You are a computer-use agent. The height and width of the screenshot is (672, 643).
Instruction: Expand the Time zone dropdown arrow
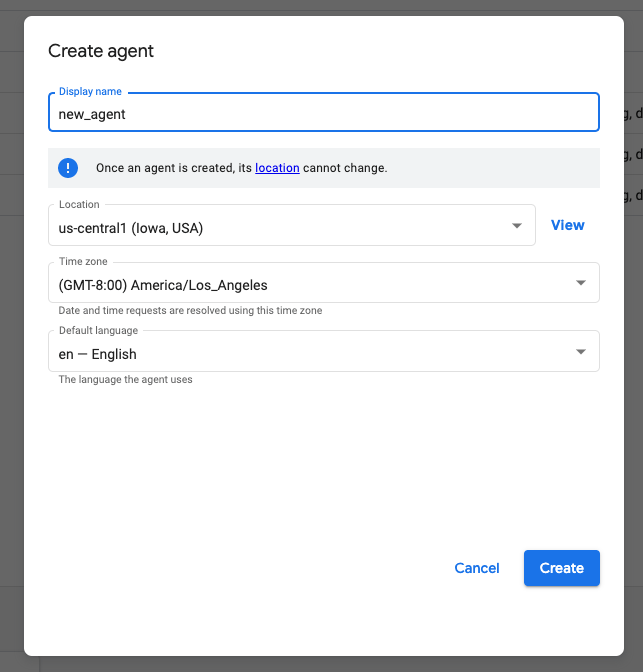tap(581, 282)
